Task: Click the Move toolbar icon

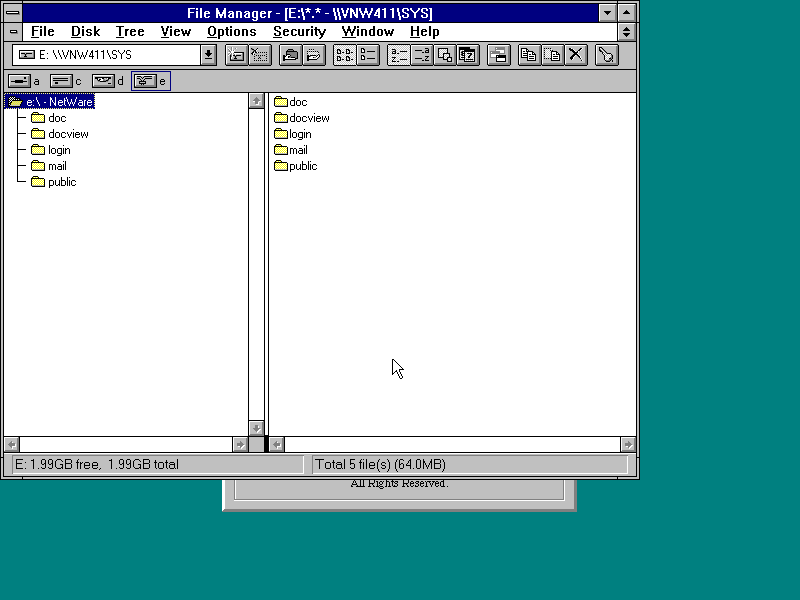Action: (x=553, y=55)
